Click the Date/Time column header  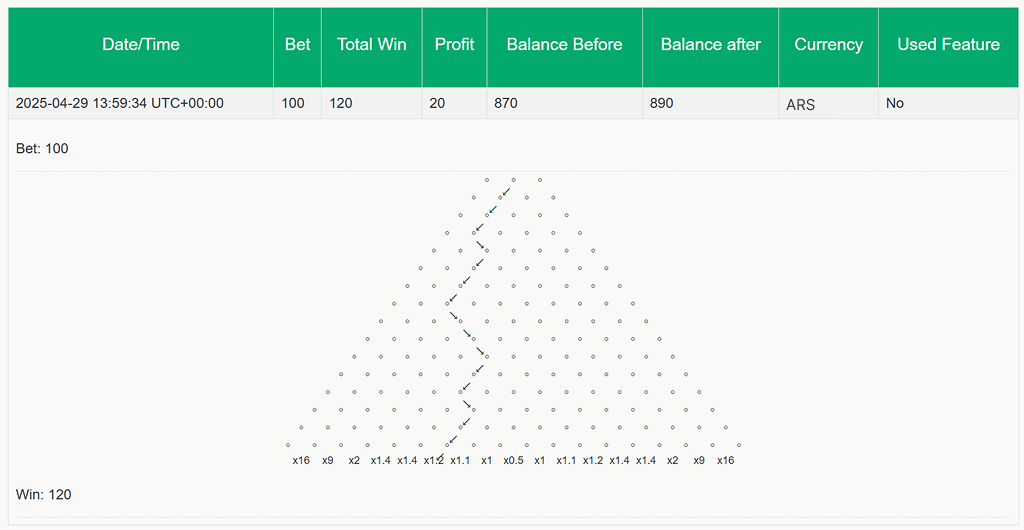tap(140, 45)
